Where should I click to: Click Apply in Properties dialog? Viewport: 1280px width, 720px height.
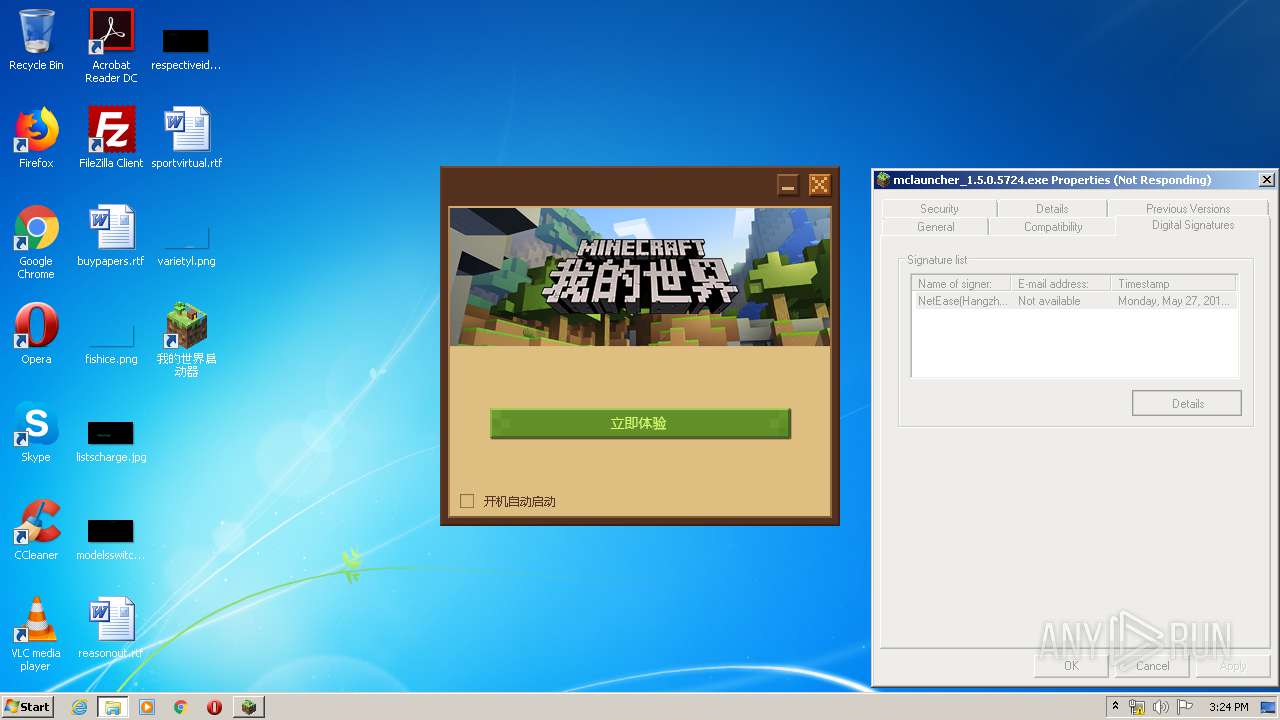coord(1233,666)
